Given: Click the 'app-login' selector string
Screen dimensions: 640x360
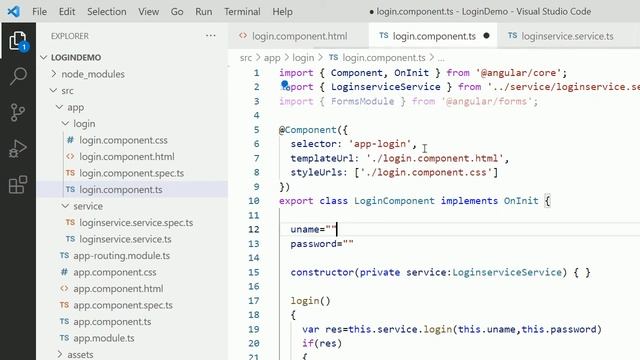Looking at the screenshot, I should (x=380, y=144).
